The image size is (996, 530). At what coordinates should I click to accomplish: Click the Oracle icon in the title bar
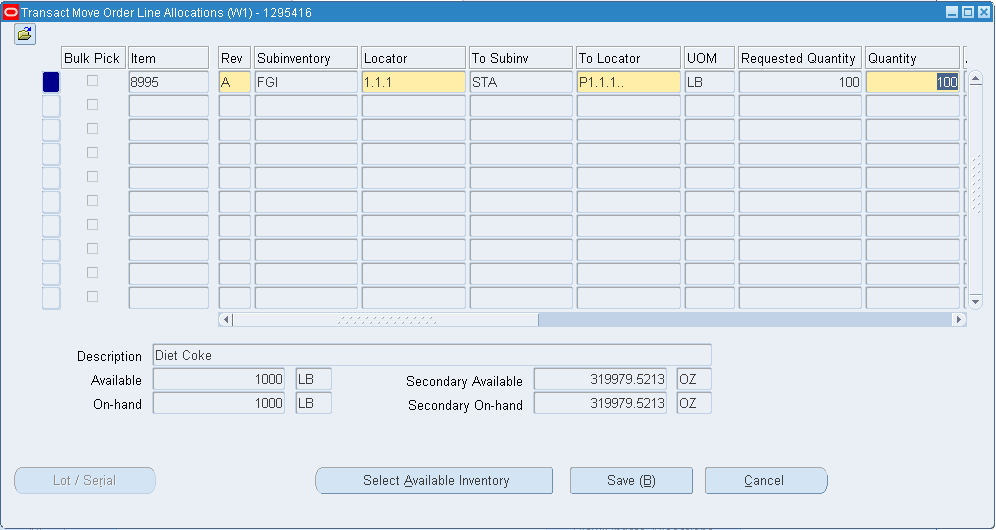tap(11, 12)
